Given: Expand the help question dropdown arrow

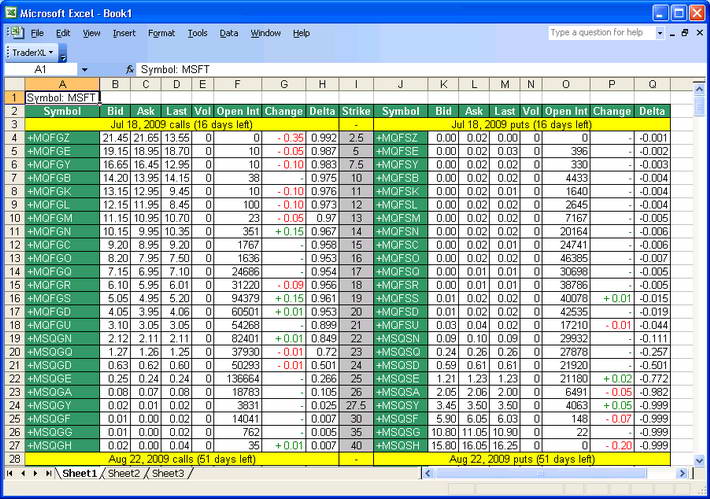Looking at the screenshot, I should pyautogui.click(x=660, y=33).
